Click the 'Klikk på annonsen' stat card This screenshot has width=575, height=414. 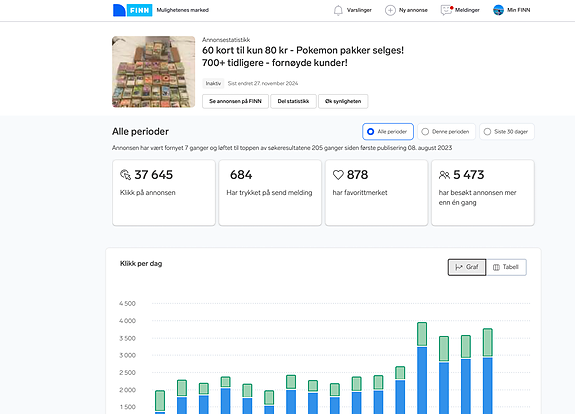coord(164,193)
